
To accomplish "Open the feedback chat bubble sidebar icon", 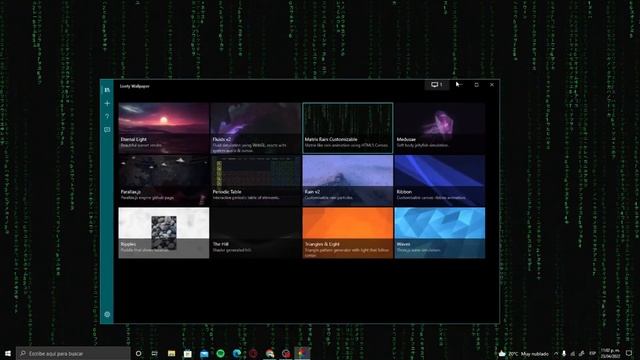I will (107, 130).
